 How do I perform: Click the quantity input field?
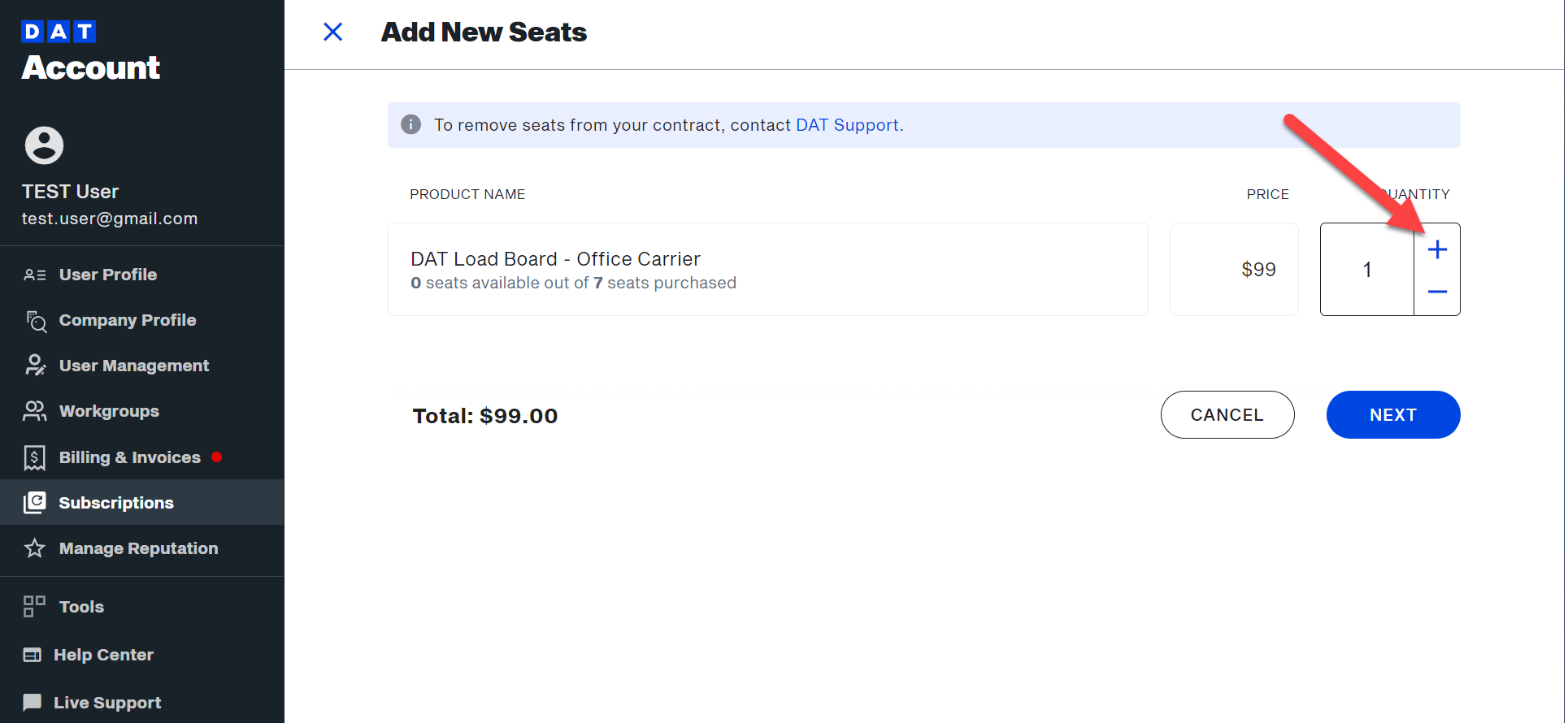[x=1367, y=269]
